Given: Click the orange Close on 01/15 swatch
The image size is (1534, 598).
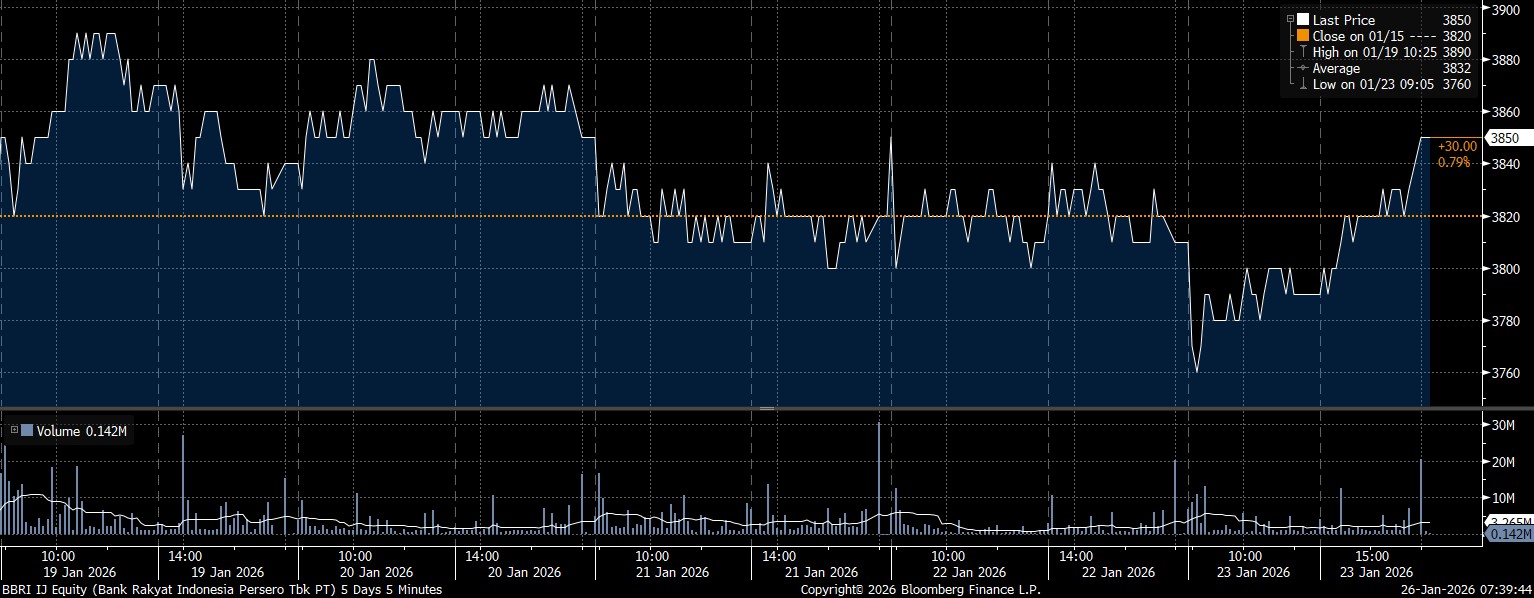Looking at the screenshot, I should click(1302, 36).
